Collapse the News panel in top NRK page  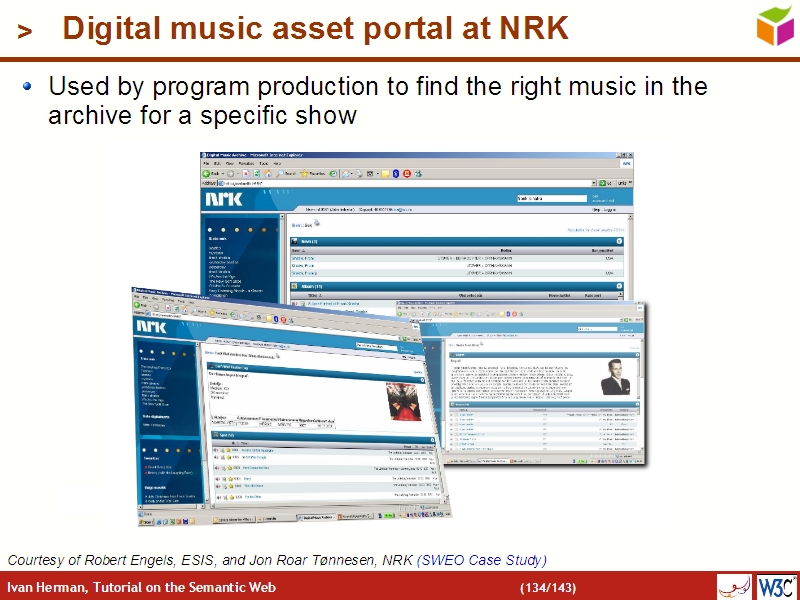tap(619, 241)
